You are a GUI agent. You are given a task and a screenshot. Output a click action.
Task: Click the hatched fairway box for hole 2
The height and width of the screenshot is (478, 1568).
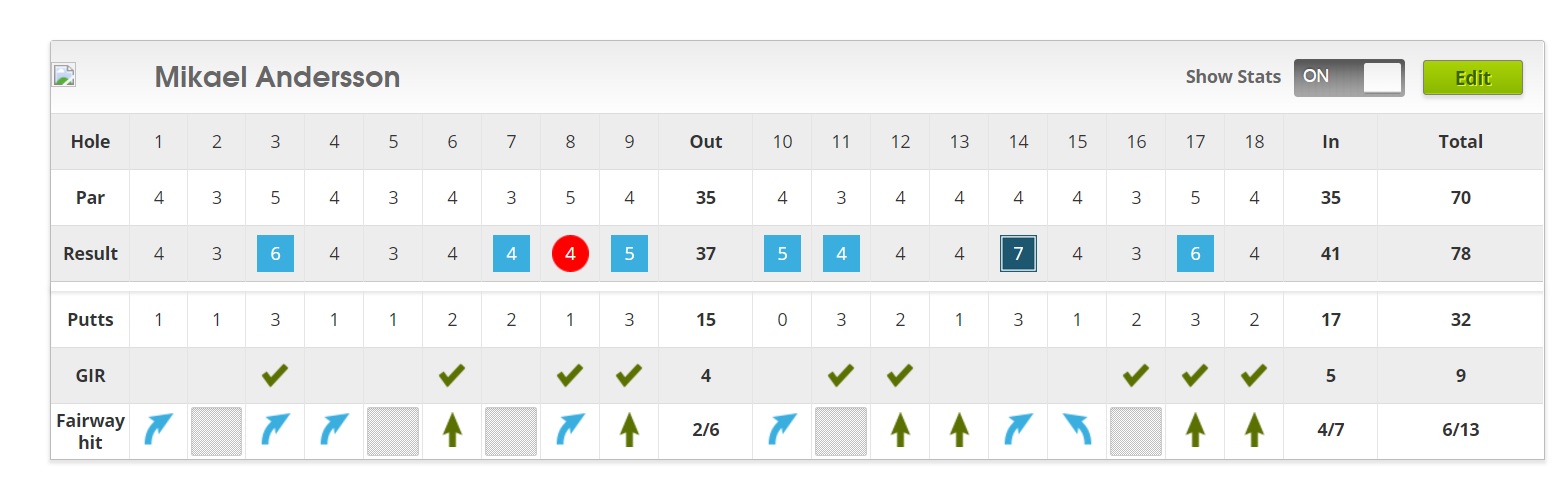[217, 431]
